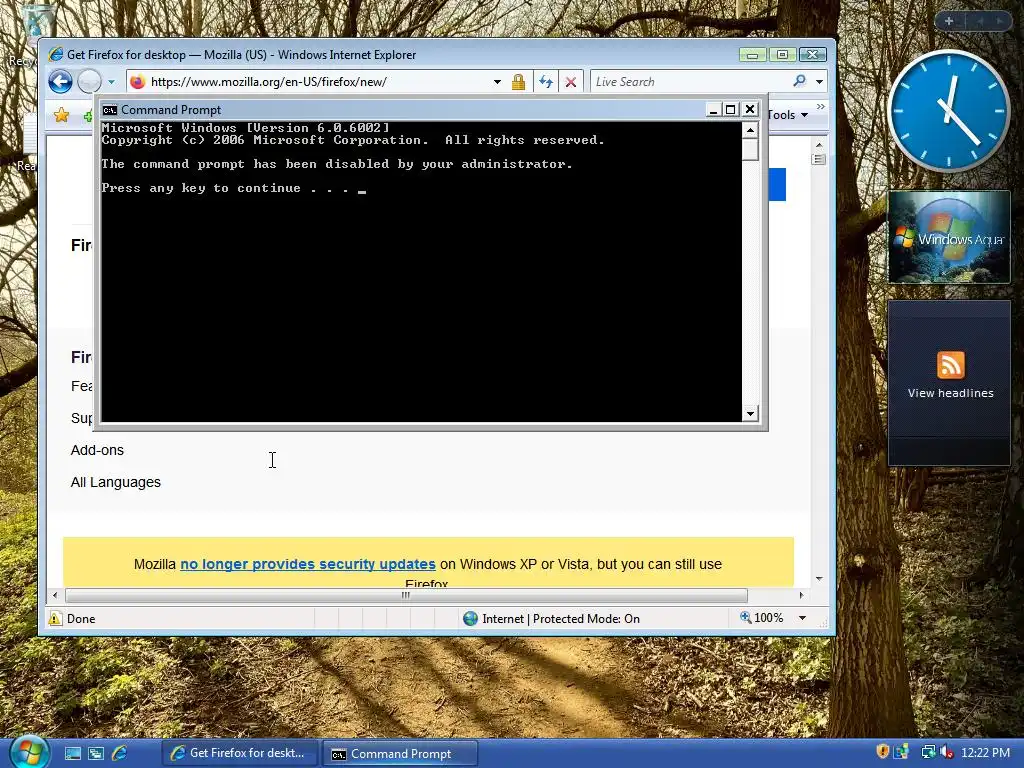Open the Favorites Center star icon
This screenshot has height=768, width=1024.
(x=61, y=115)
